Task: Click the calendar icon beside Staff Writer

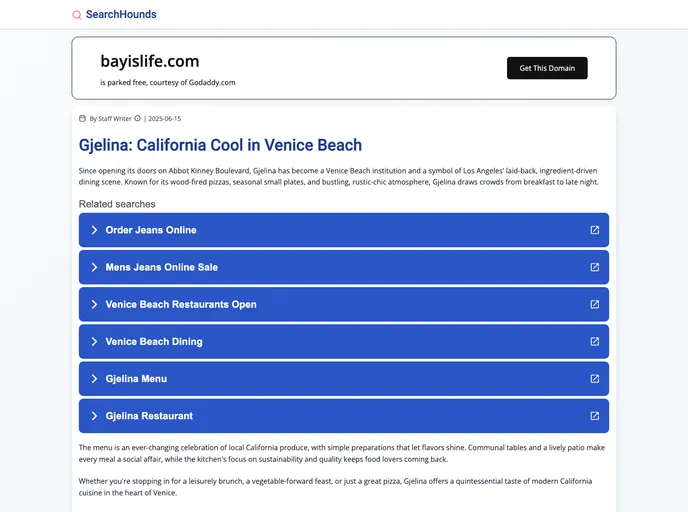Action: [x=83, y=118]
